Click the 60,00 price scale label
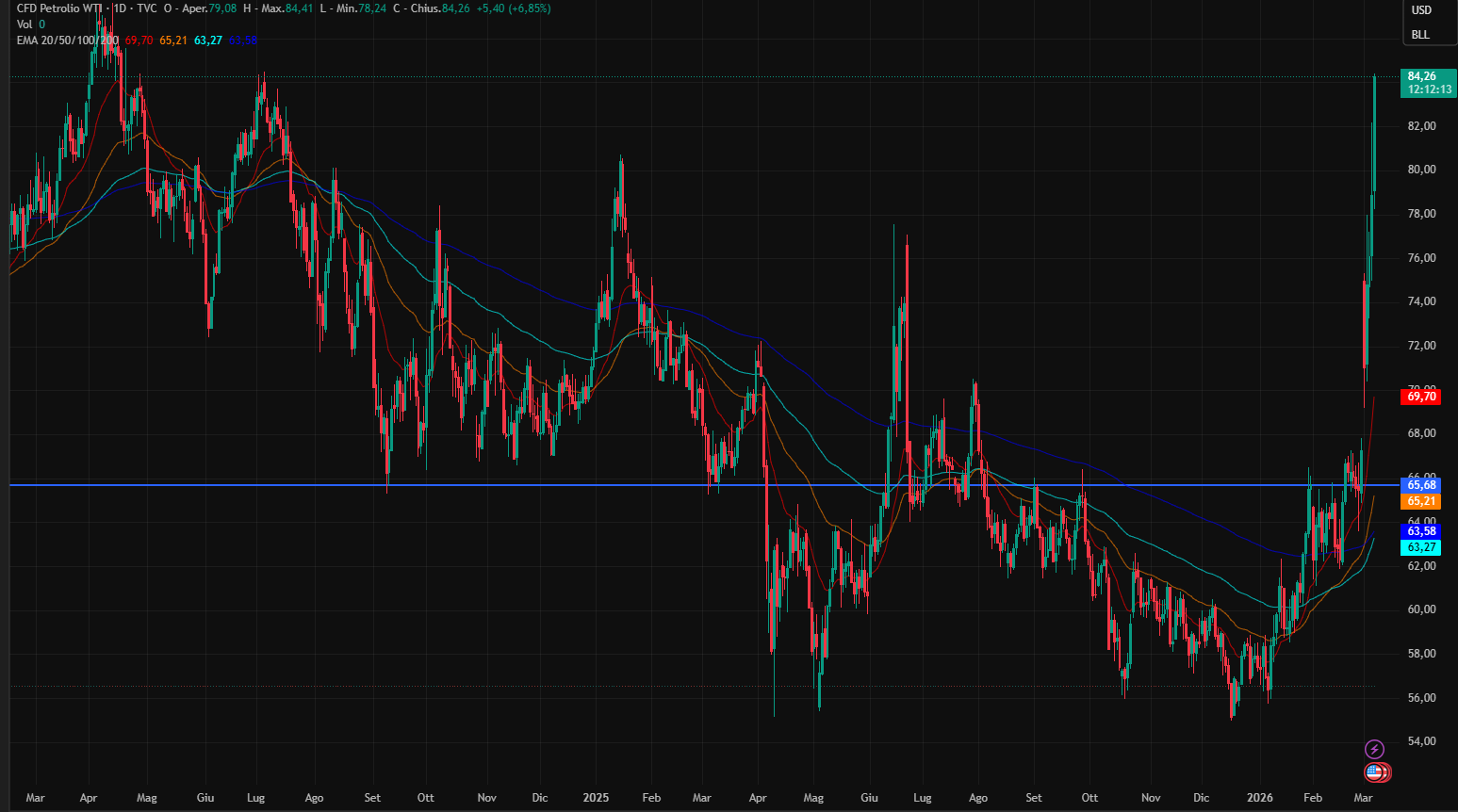Image resolution: width=1458 pixels, height=812 pixels. [1421, 609]
